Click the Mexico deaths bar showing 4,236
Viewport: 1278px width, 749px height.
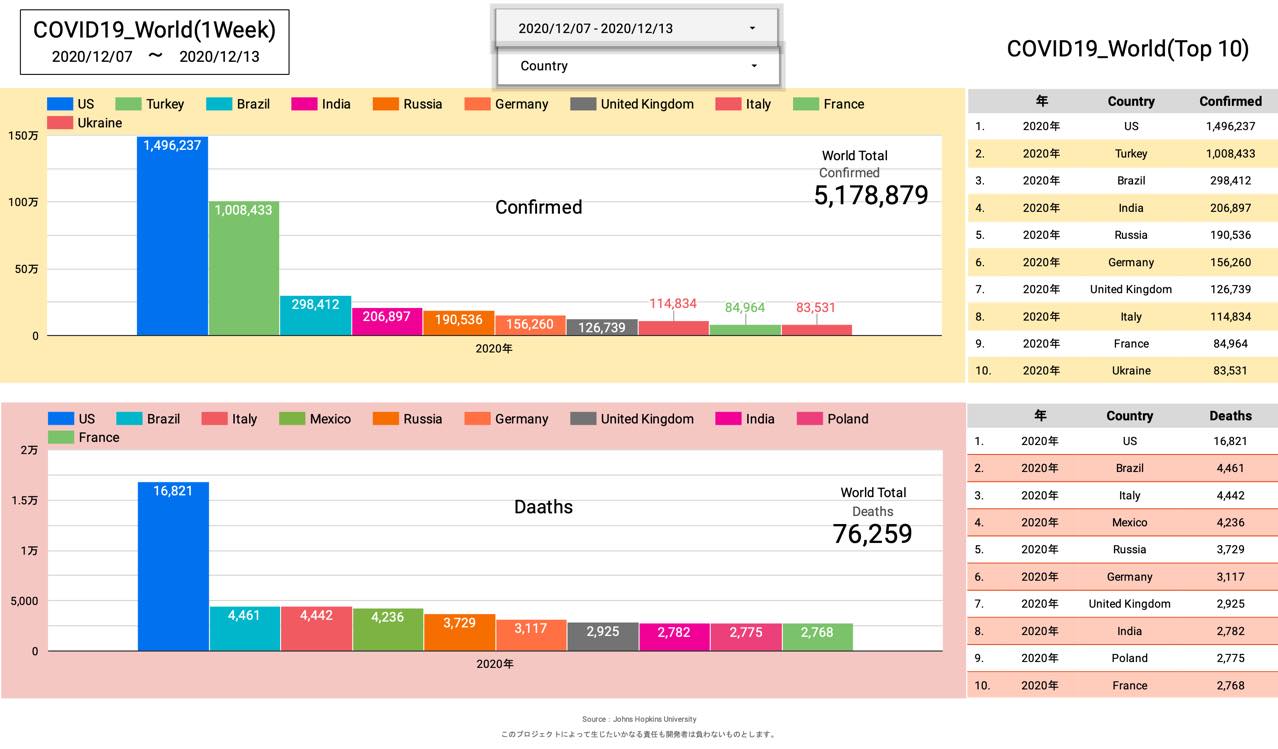pyautogui.click(x=388, y=631)
